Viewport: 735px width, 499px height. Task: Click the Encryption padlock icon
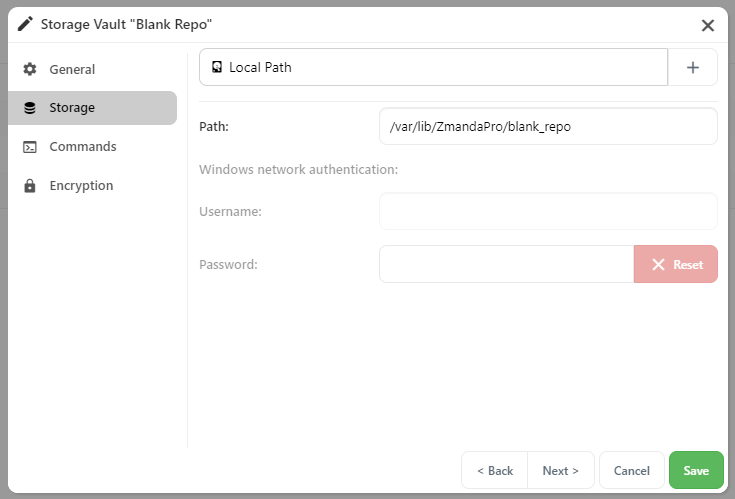coord(30,186)
